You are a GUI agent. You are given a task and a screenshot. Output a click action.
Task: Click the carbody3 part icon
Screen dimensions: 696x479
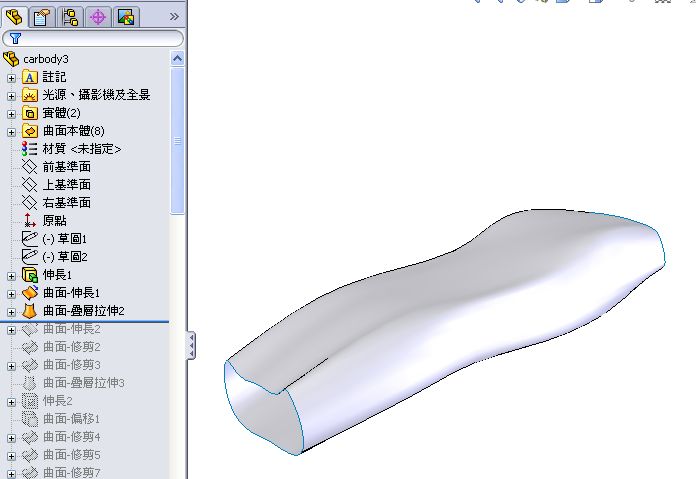click(11, 59)
